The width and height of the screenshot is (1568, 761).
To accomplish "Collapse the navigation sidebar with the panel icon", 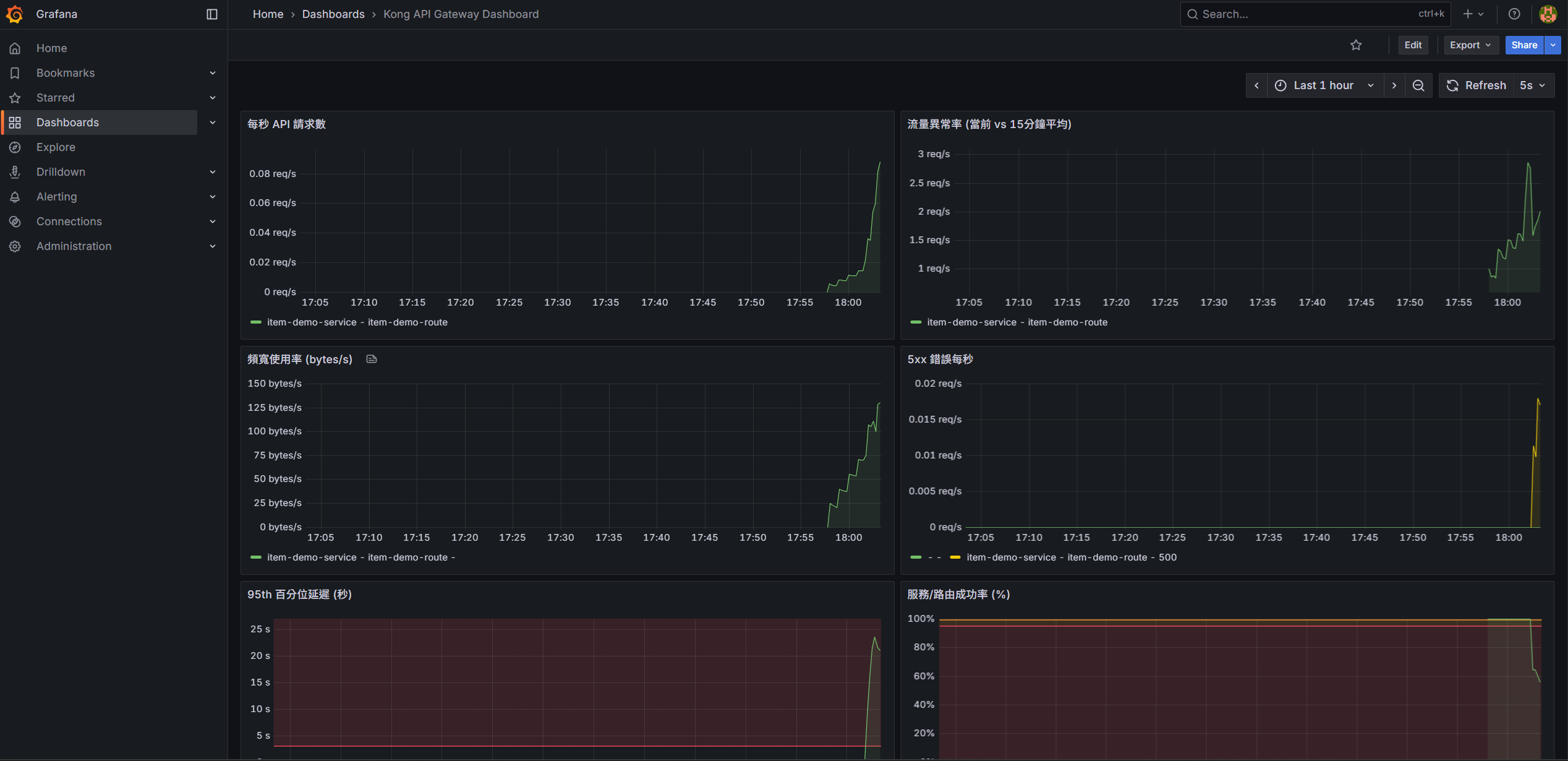I will coord(213,14).
